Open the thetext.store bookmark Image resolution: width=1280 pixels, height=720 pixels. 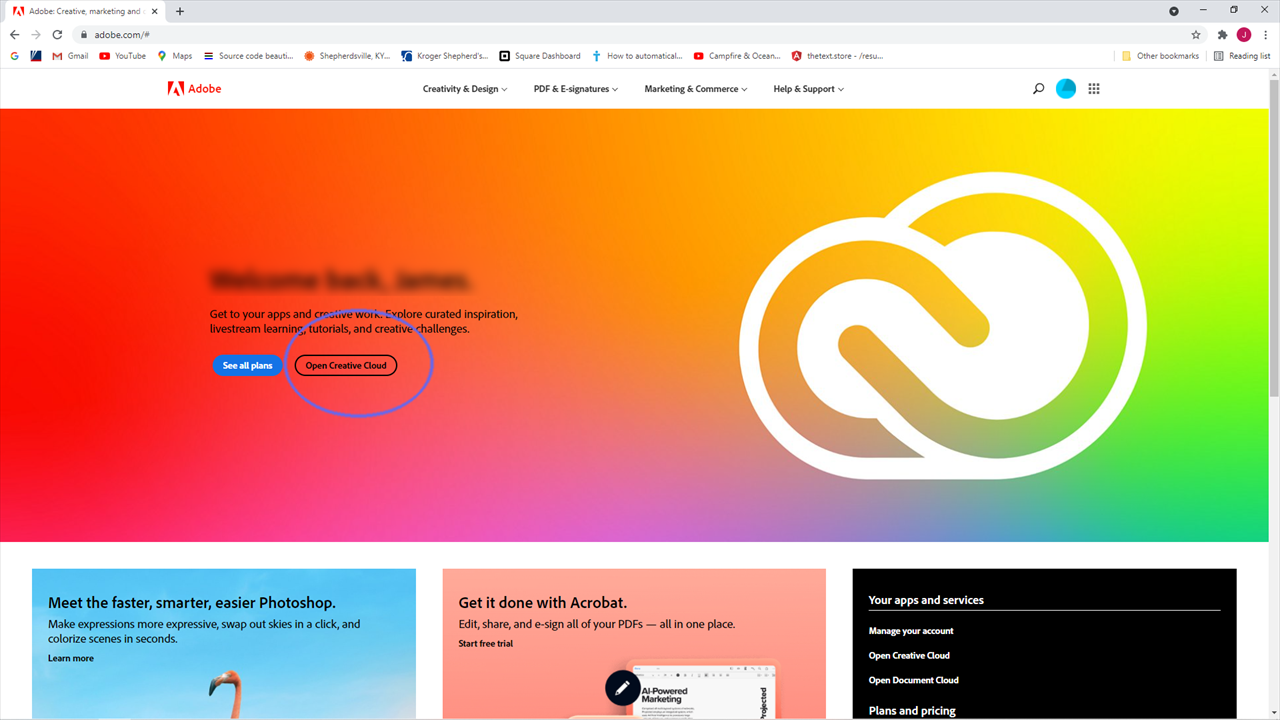(837, 56)
